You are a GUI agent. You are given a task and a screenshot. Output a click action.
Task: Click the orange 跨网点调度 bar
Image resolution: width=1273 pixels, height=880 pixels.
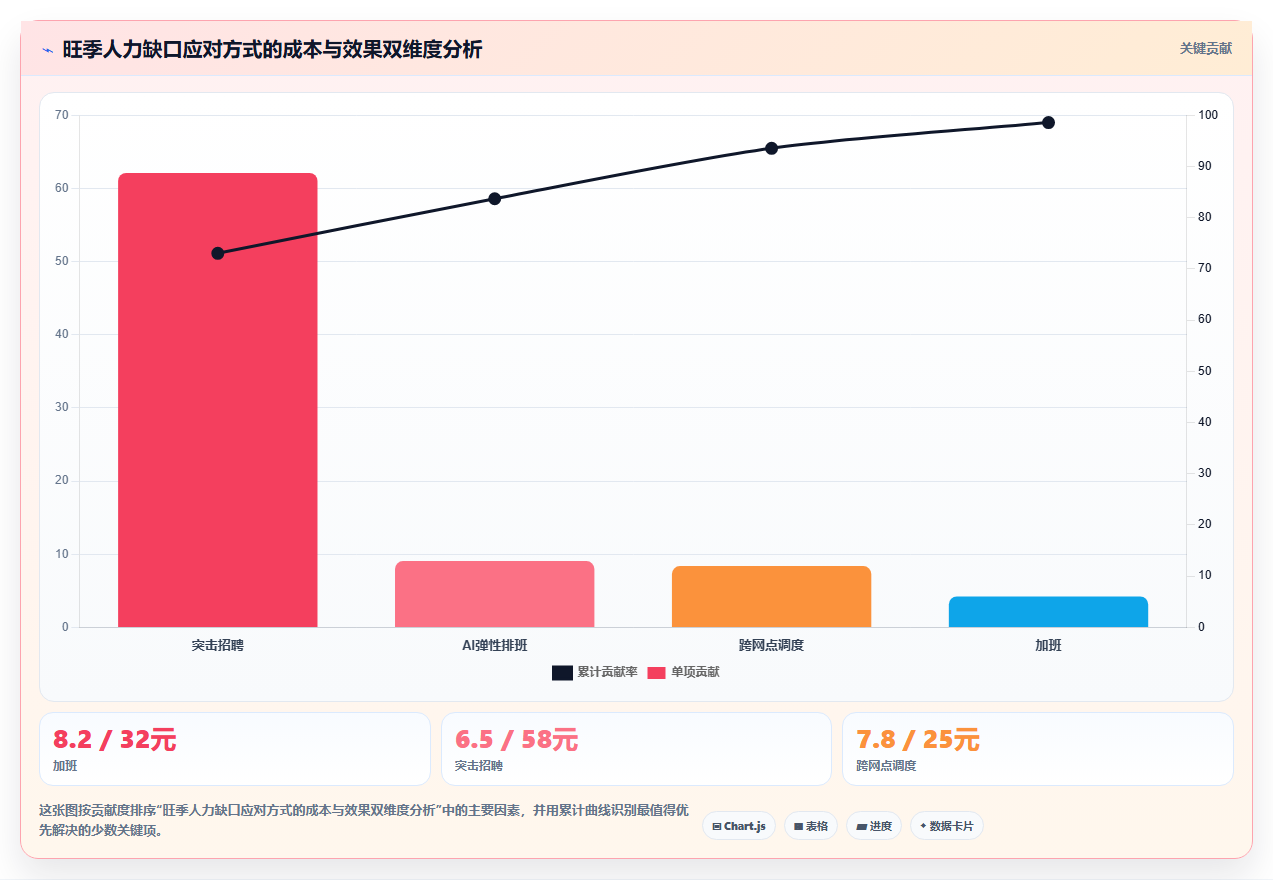point(771,597)
